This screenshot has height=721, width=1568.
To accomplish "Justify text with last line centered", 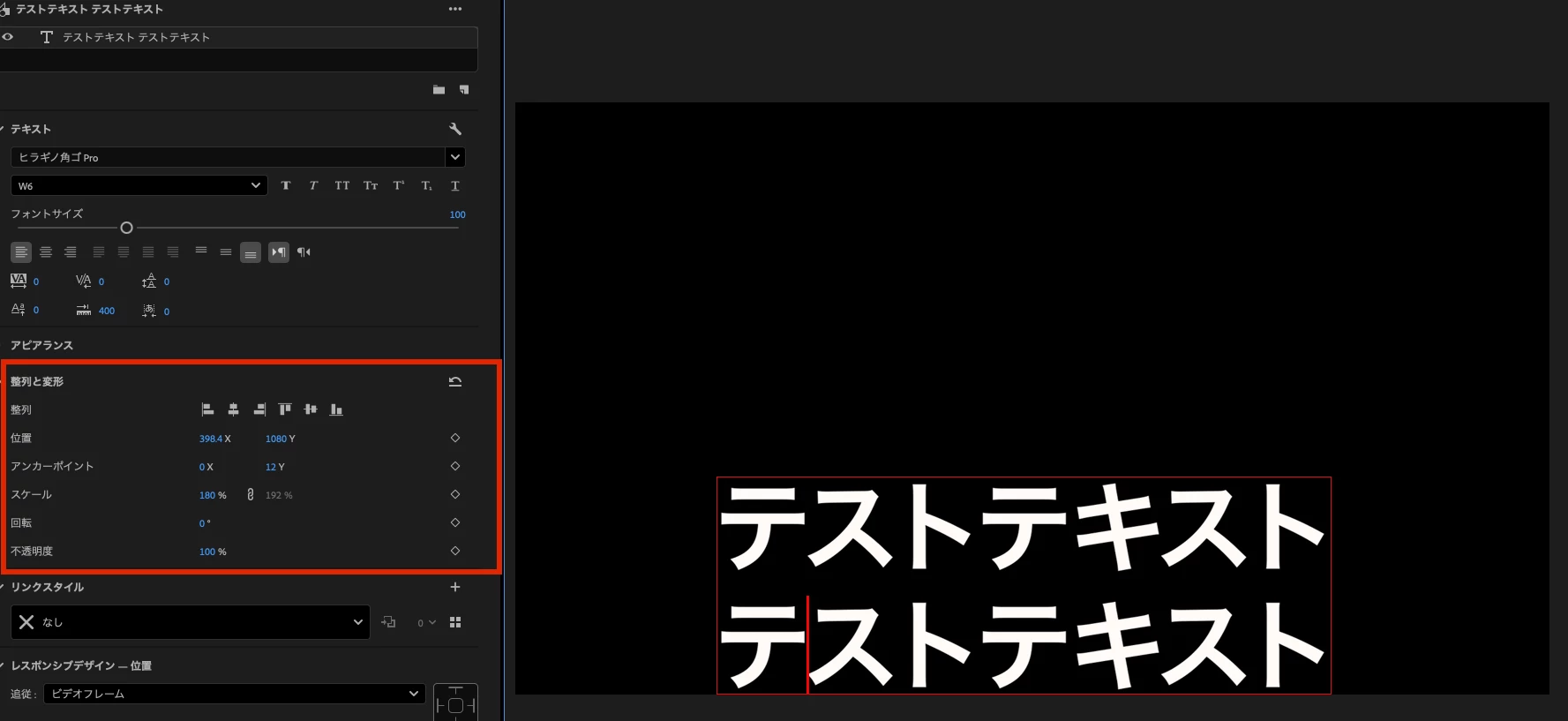I will (x=124, y=252).
